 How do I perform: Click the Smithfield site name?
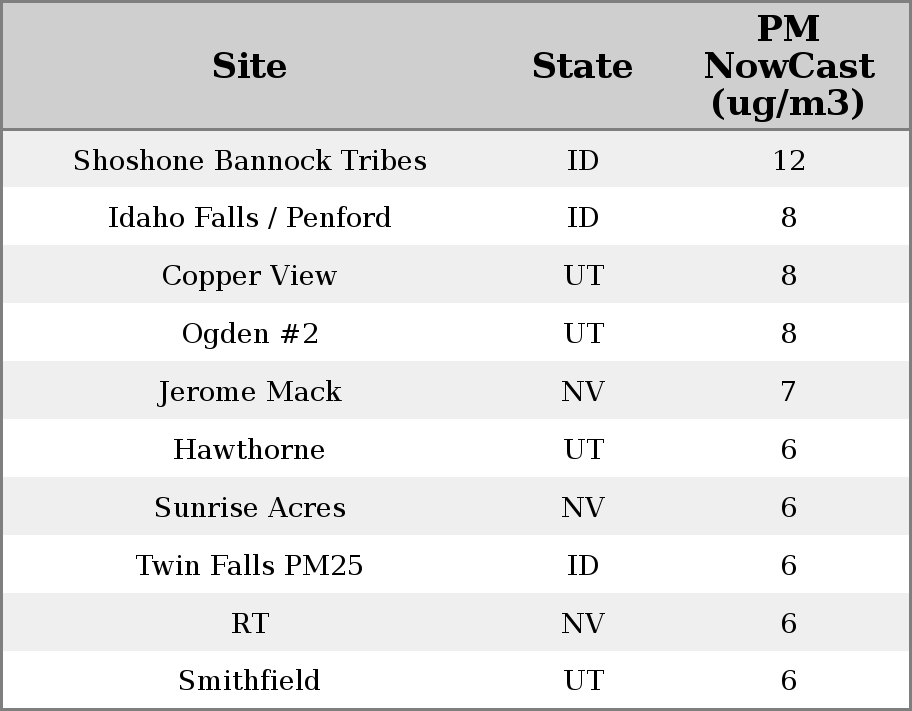click(x=249, y=681)
